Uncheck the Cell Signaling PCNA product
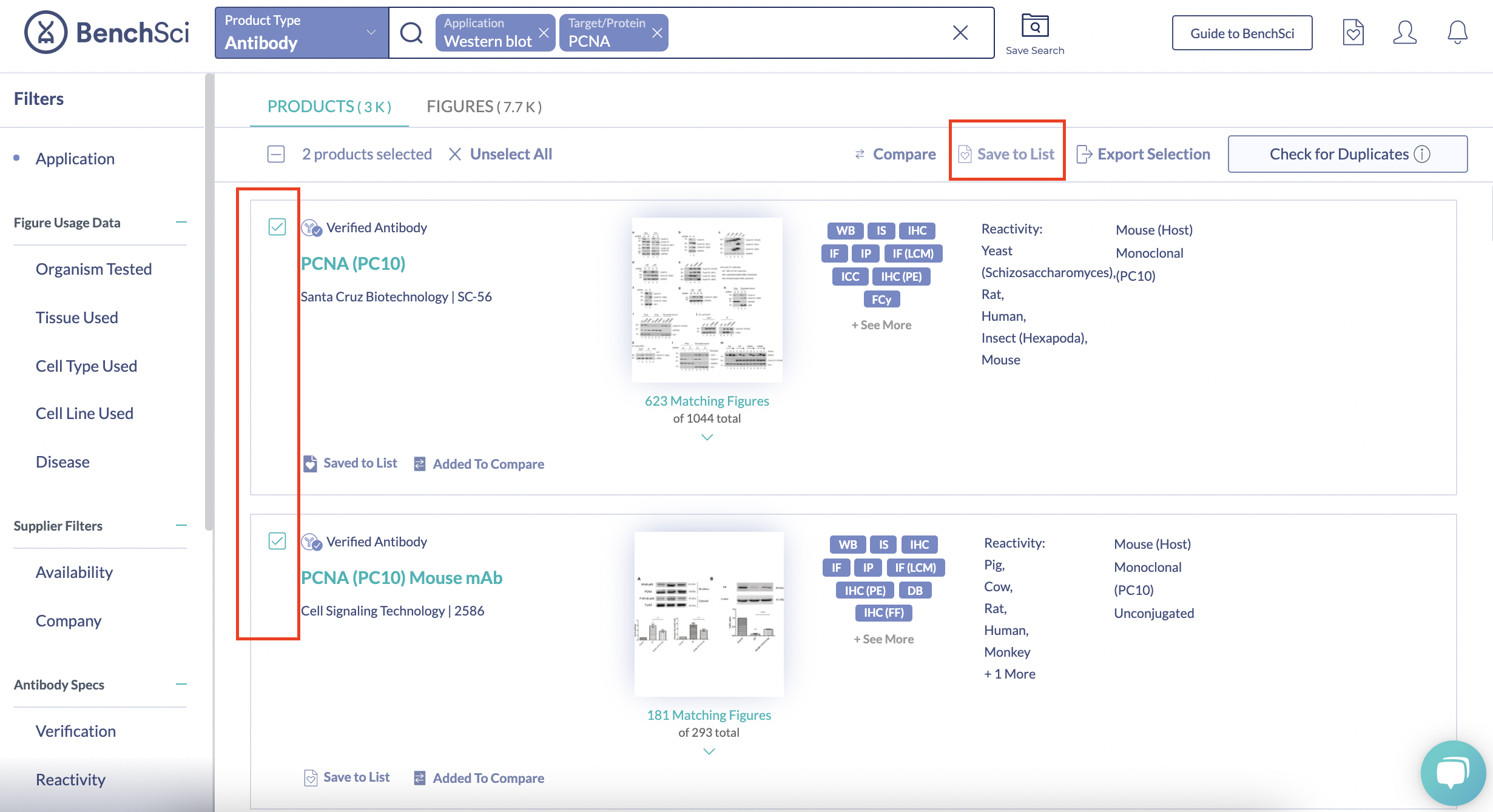 point(277,541)
